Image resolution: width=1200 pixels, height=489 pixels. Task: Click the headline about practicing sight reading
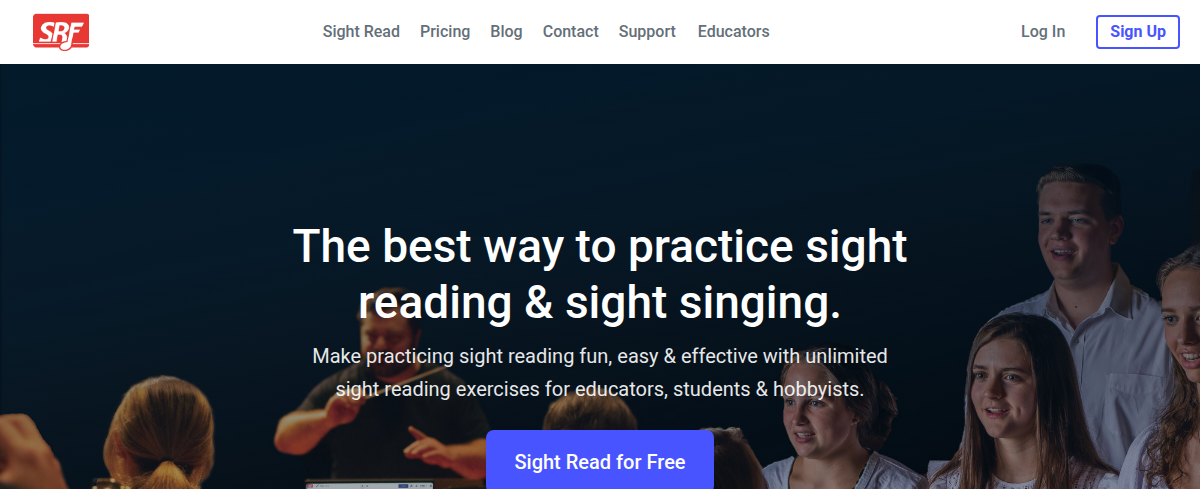[600, 275]
